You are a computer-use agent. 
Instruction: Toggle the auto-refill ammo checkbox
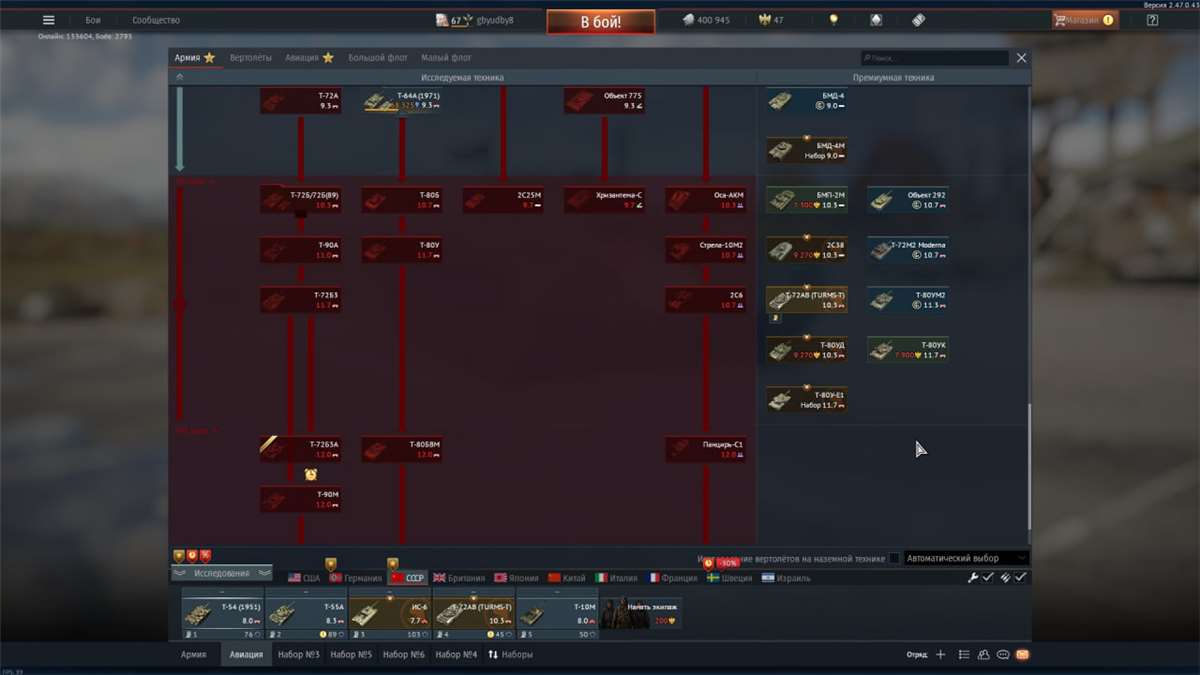1021,578
